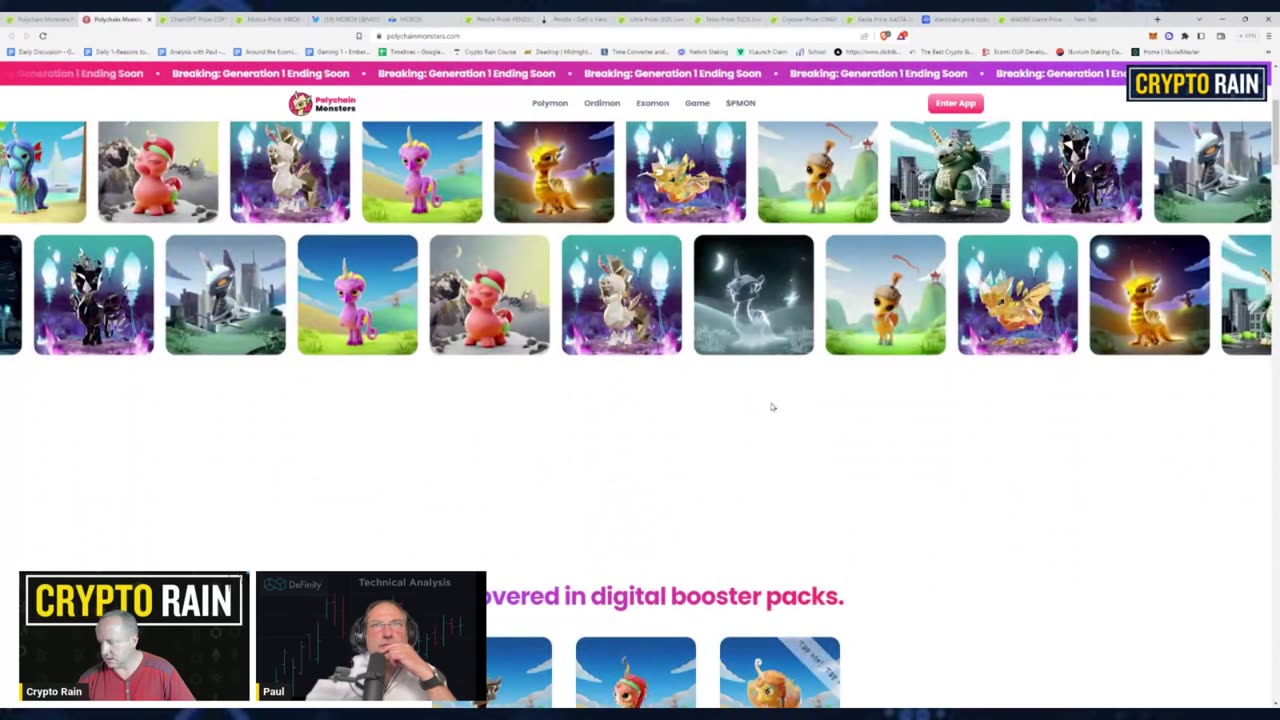The width and height of the screenshot is (1280, 720).
Task: Open the Around the Ecomi bookmark
Action: (x=265, y=52)
